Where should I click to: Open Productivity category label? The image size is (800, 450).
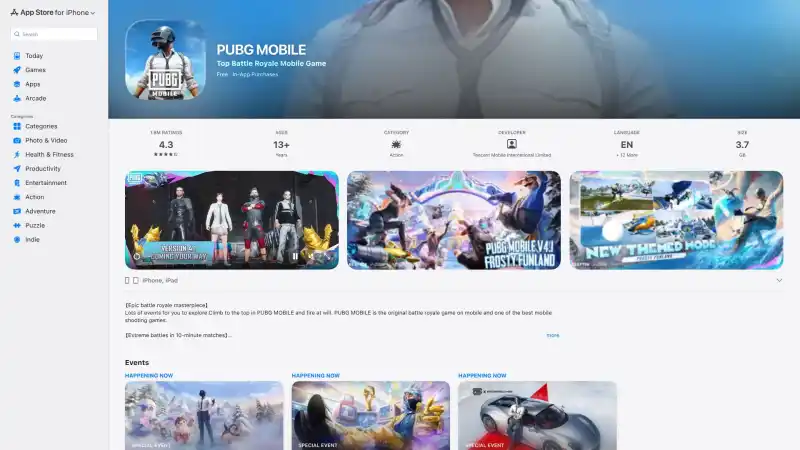[43, 168]
